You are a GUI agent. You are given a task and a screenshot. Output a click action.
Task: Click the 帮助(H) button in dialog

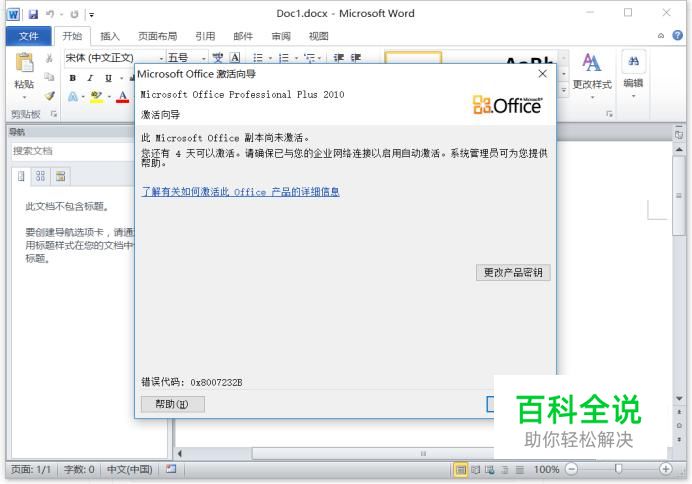click(x=173, y=404)
